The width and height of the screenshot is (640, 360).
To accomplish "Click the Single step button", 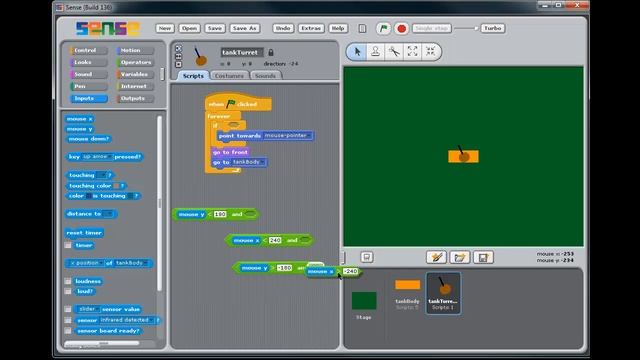I will 432,29.
